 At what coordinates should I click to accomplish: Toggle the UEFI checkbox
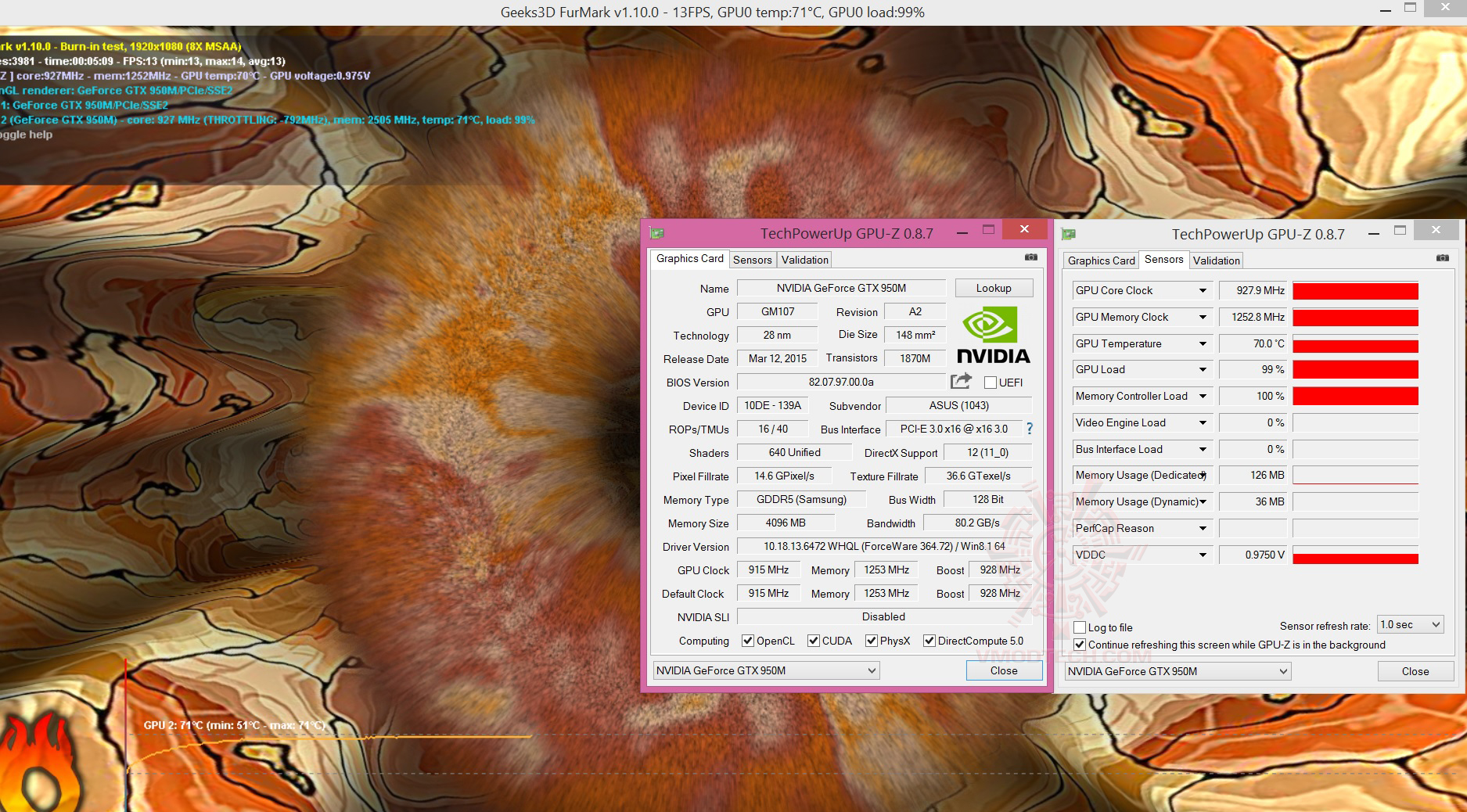991,383
